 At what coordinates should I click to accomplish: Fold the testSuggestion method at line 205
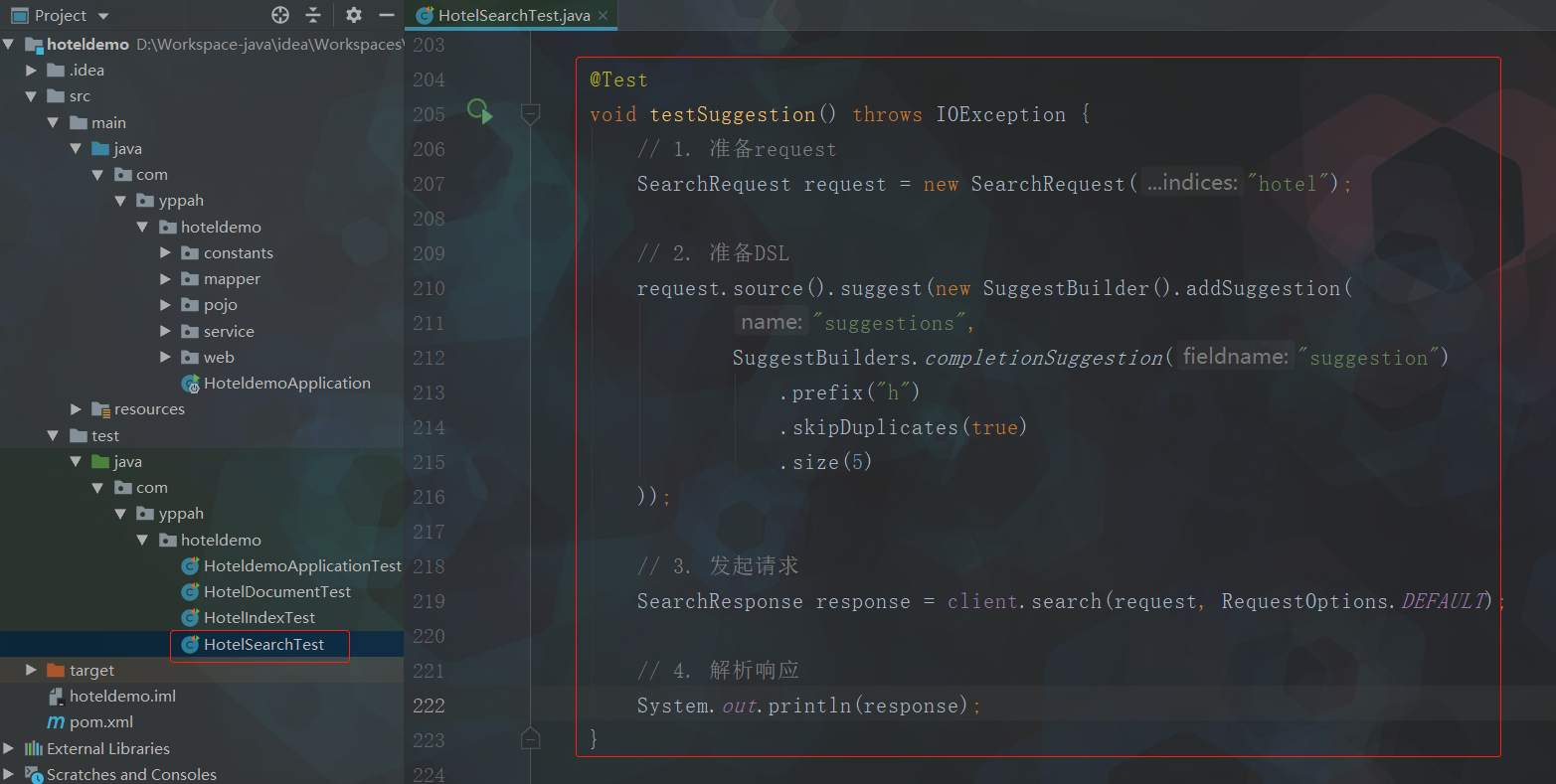[x=531, y=114]
